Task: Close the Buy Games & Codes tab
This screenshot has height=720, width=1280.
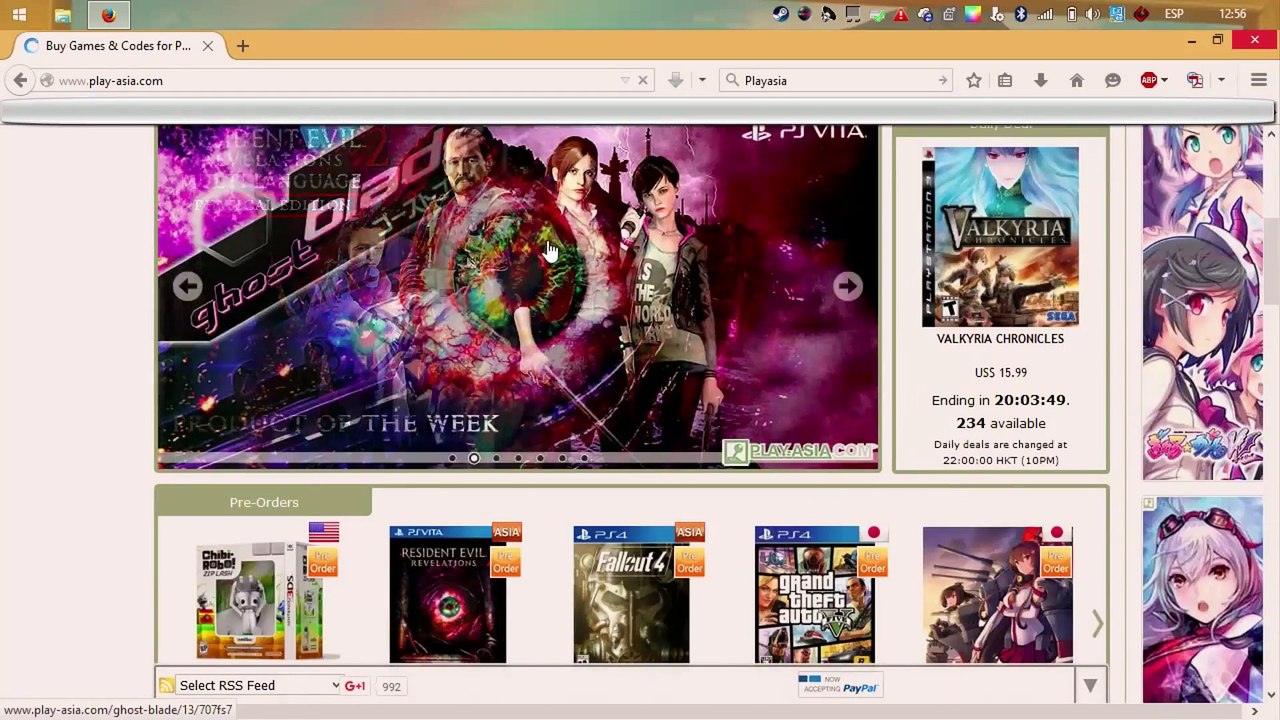Action: pos(207,46)
